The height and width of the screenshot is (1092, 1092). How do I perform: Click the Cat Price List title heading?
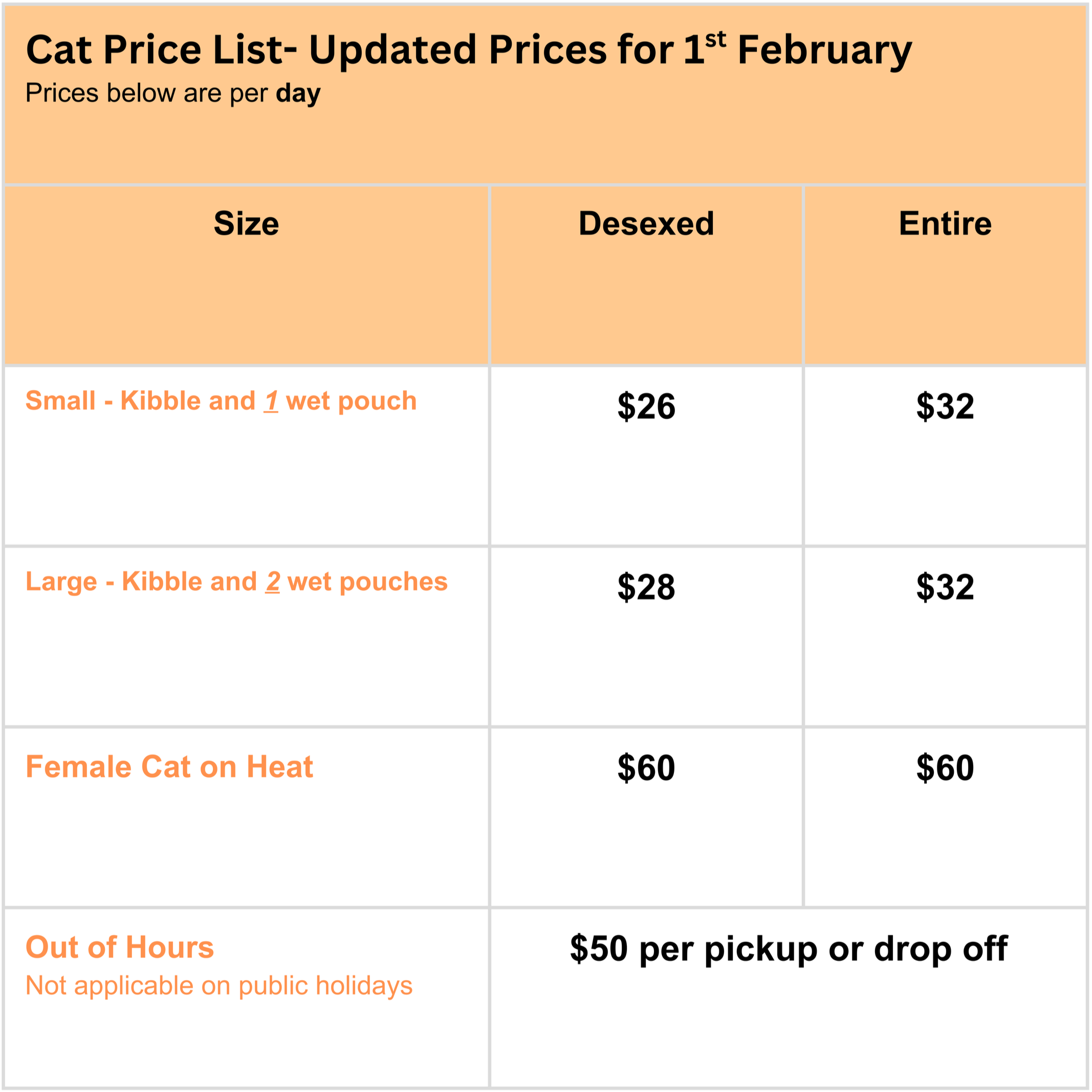(468, 50)
